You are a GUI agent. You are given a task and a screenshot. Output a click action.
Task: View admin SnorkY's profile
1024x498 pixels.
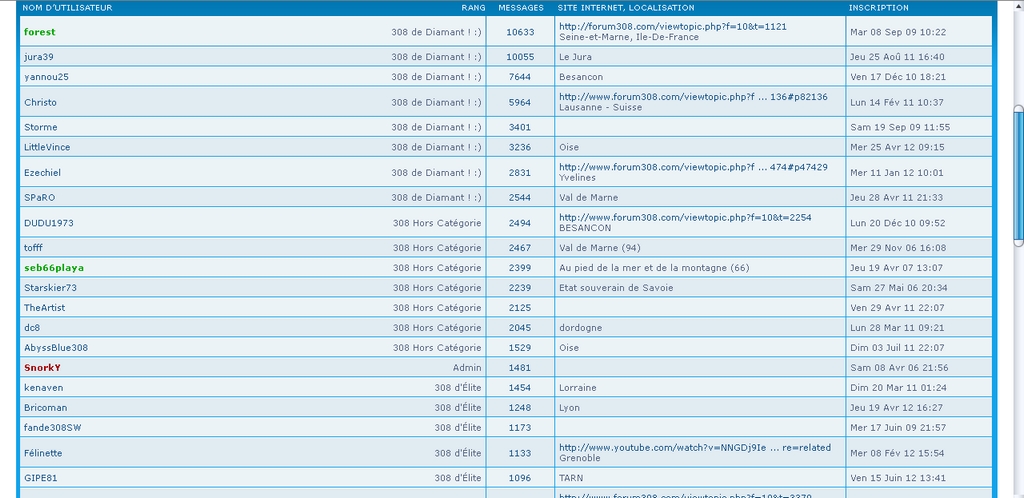coord(42,367)
